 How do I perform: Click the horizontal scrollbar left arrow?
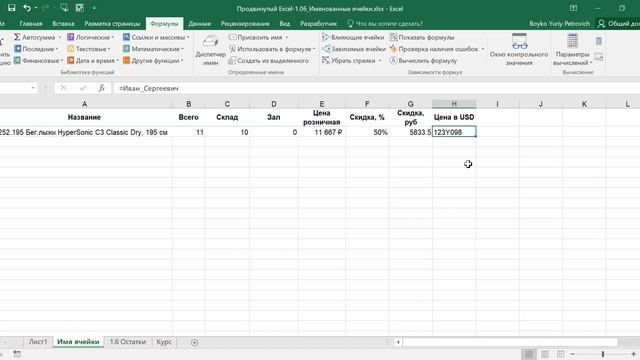[x=398, y=342]
